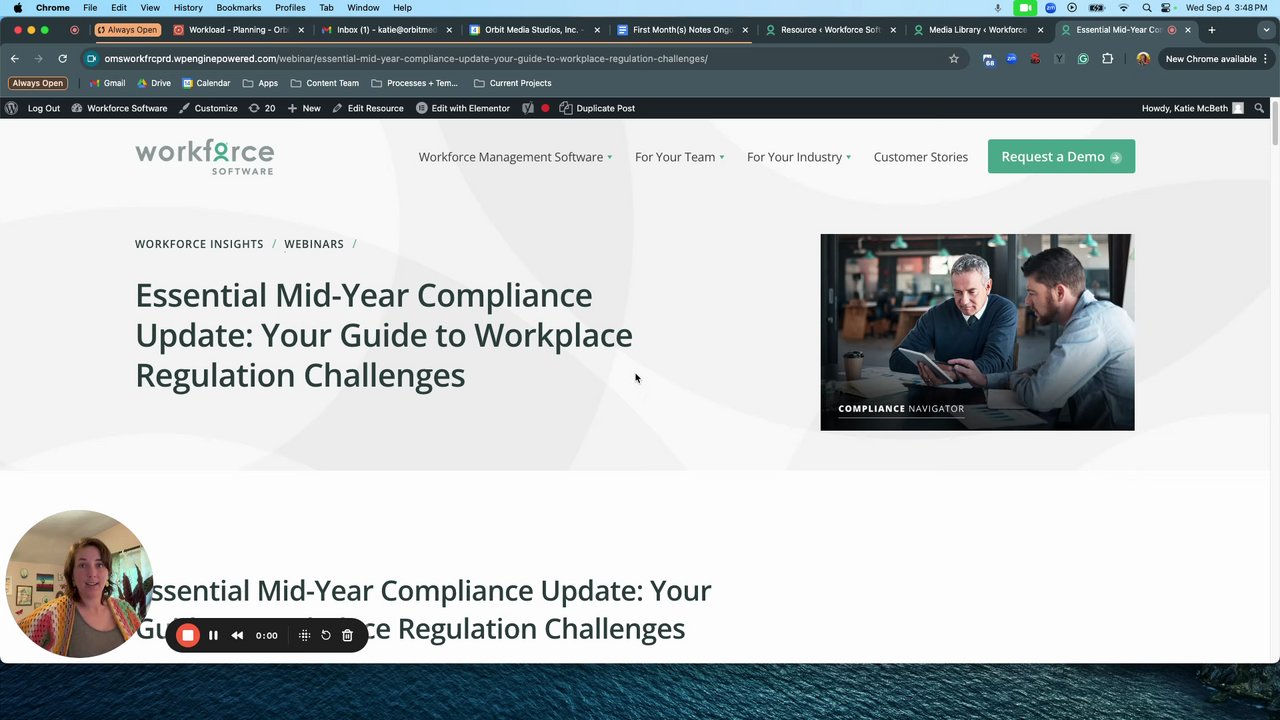Click the Workforce Software logo
1280x720 pixels.
pyautogui.click(x=205, y=157)
